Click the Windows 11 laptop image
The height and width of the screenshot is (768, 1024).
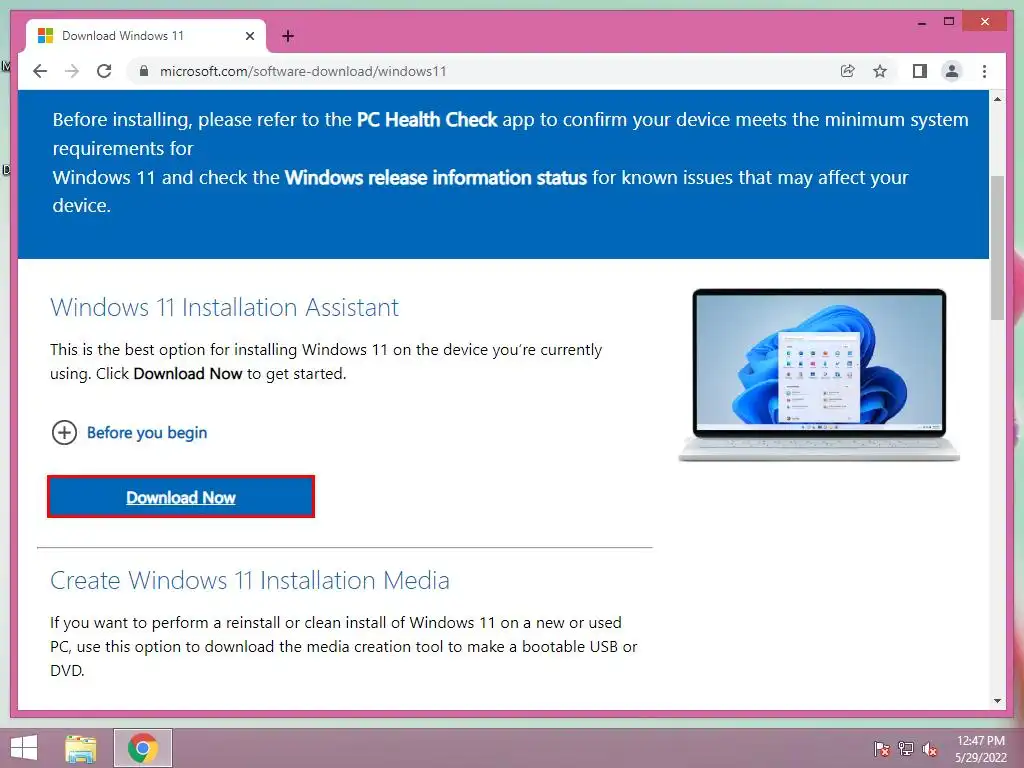pos(819,375)
